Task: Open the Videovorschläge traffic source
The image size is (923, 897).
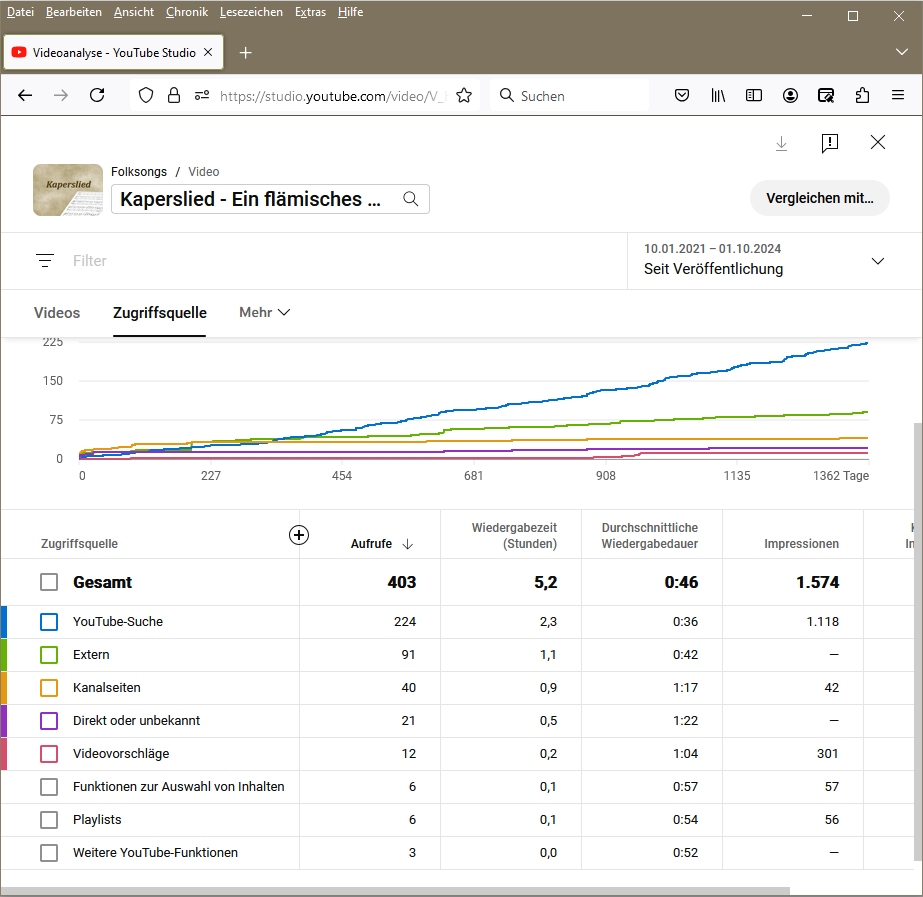Action: click(121, 753)
